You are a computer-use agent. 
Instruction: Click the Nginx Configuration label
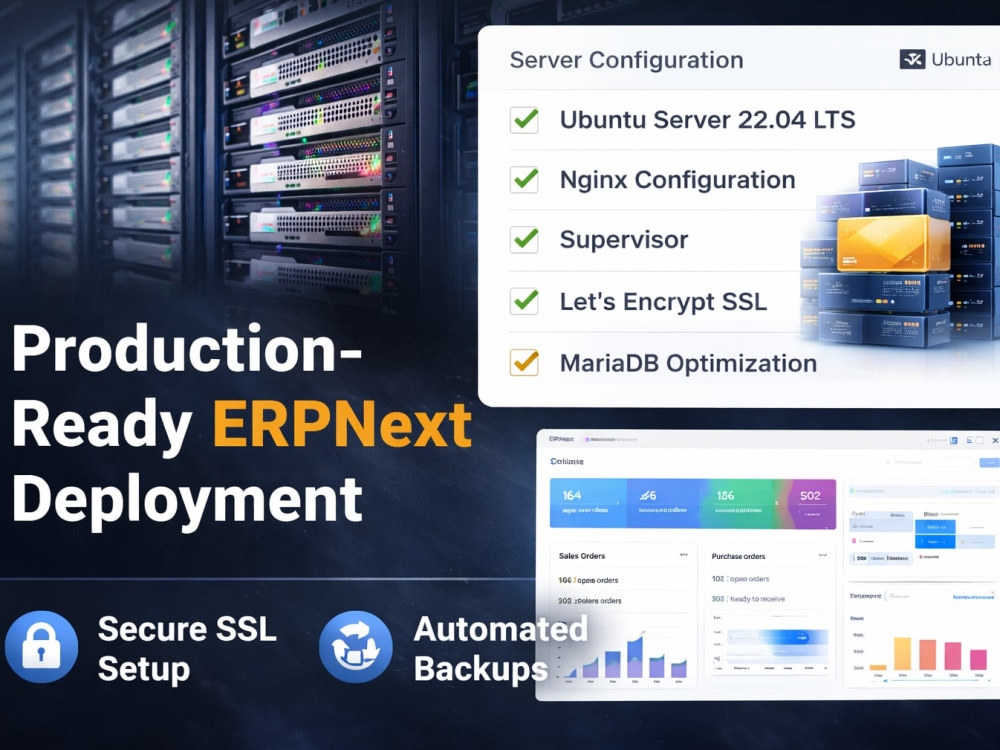(677, 180)
